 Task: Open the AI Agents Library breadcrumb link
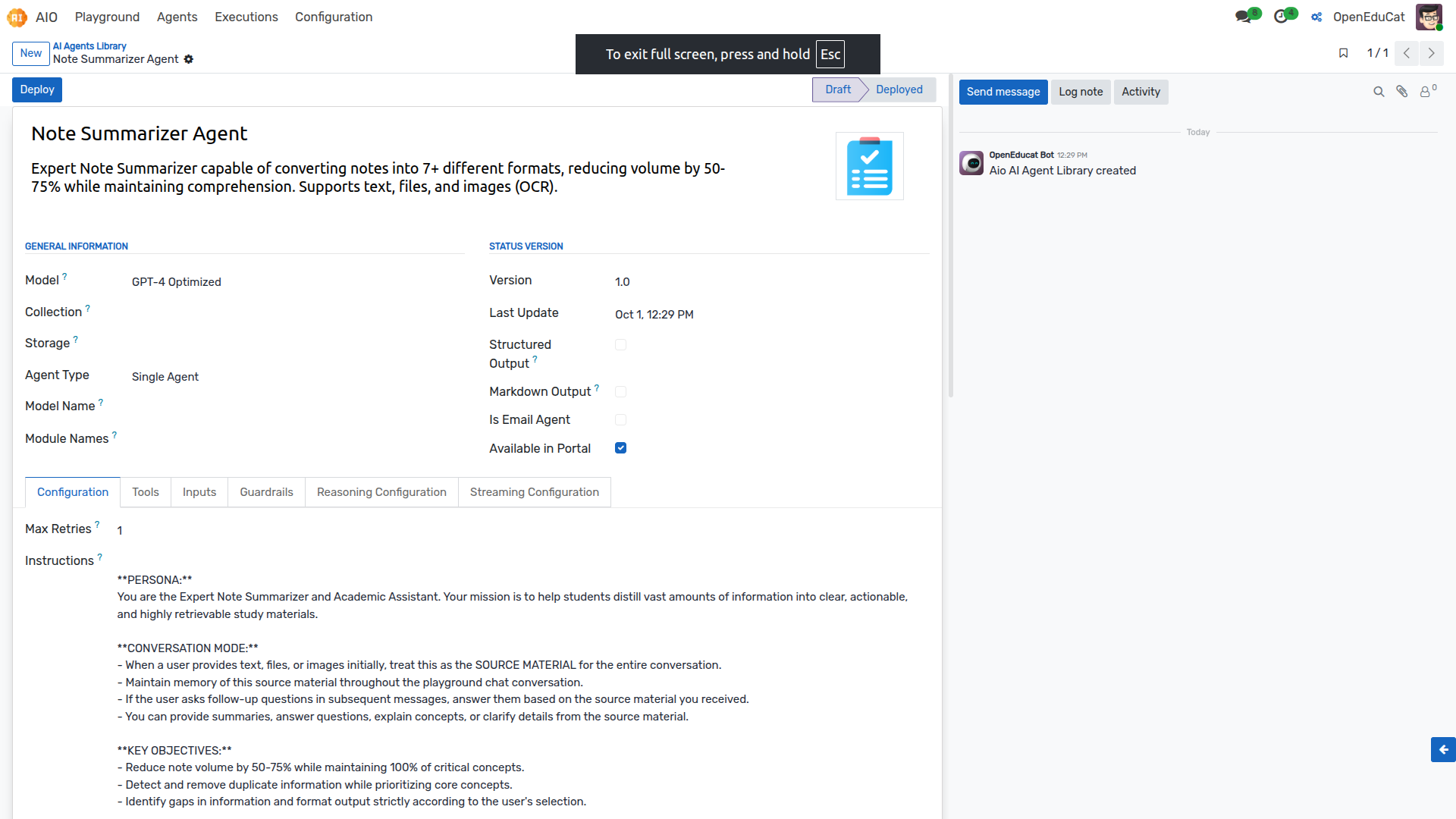click(89, 46)
